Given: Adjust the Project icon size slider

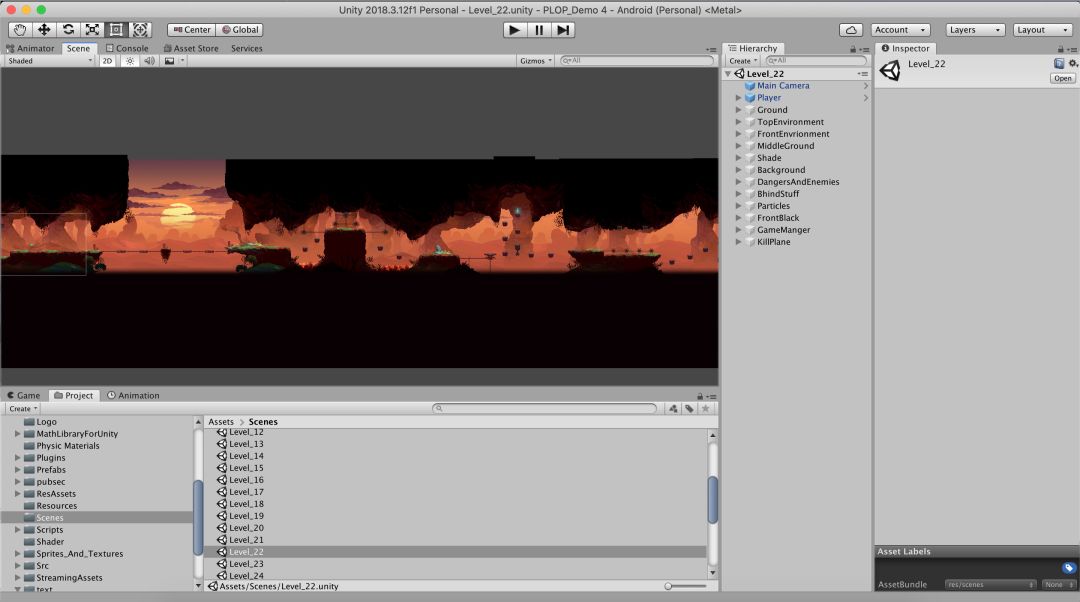Looking at the screenshot, I should pyautogui.click(x=669, y=586).
